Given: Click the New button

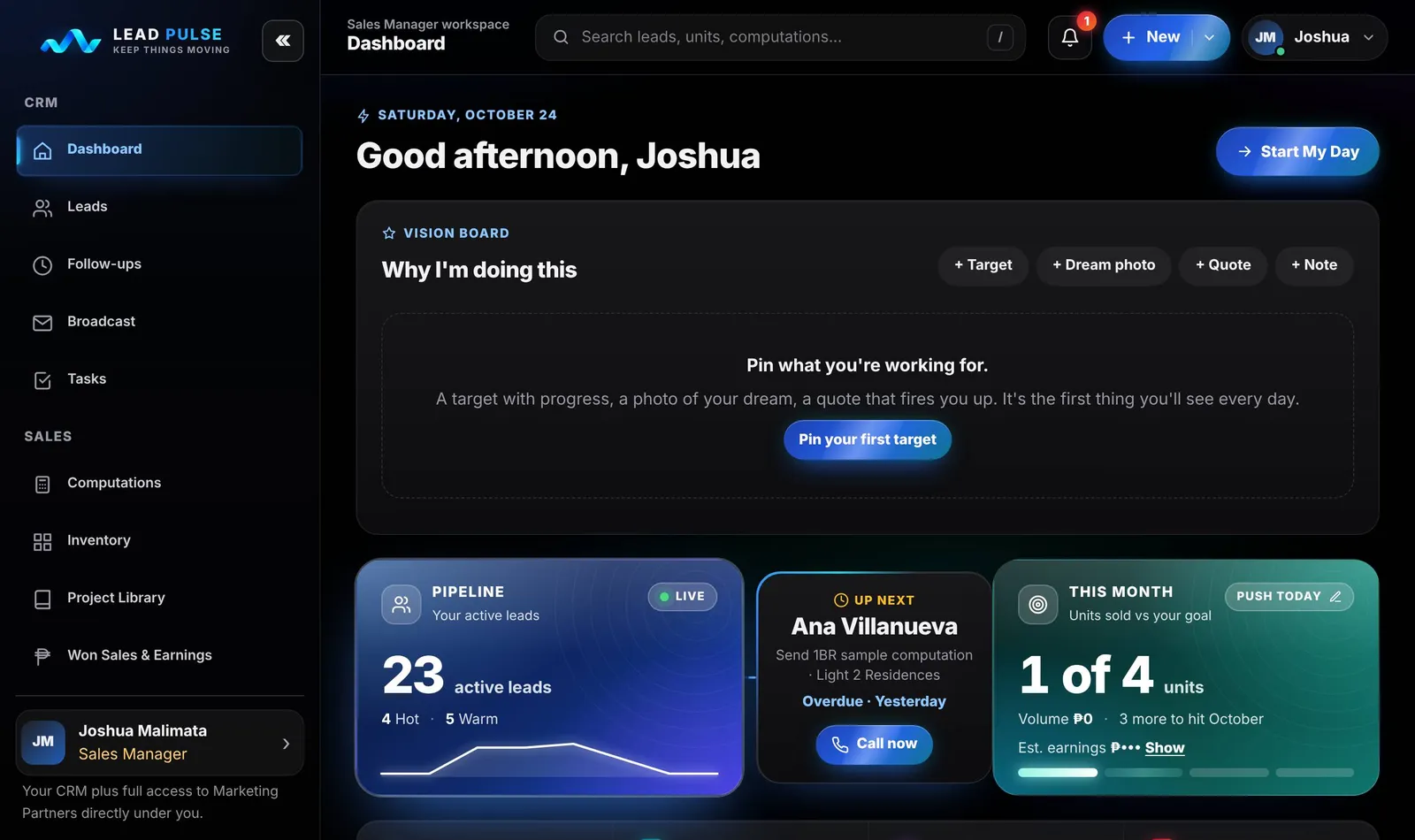Looking at the screenshot, I should pos(1151,37).
